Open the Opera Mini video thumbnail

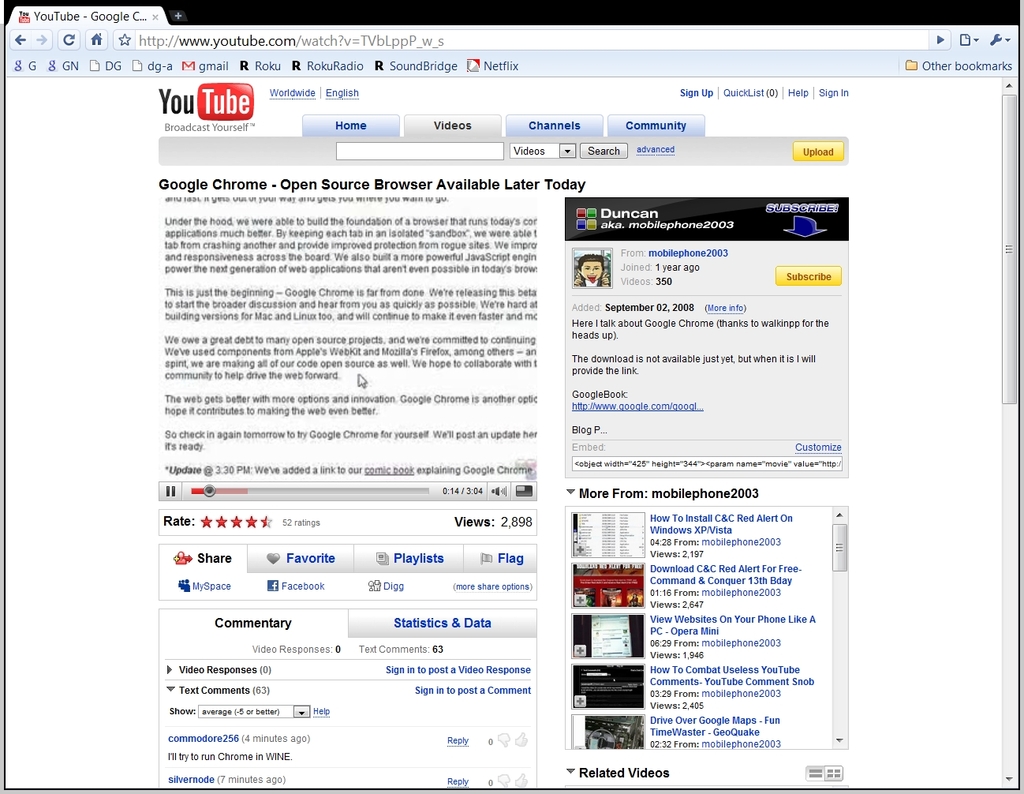[608, 636]
